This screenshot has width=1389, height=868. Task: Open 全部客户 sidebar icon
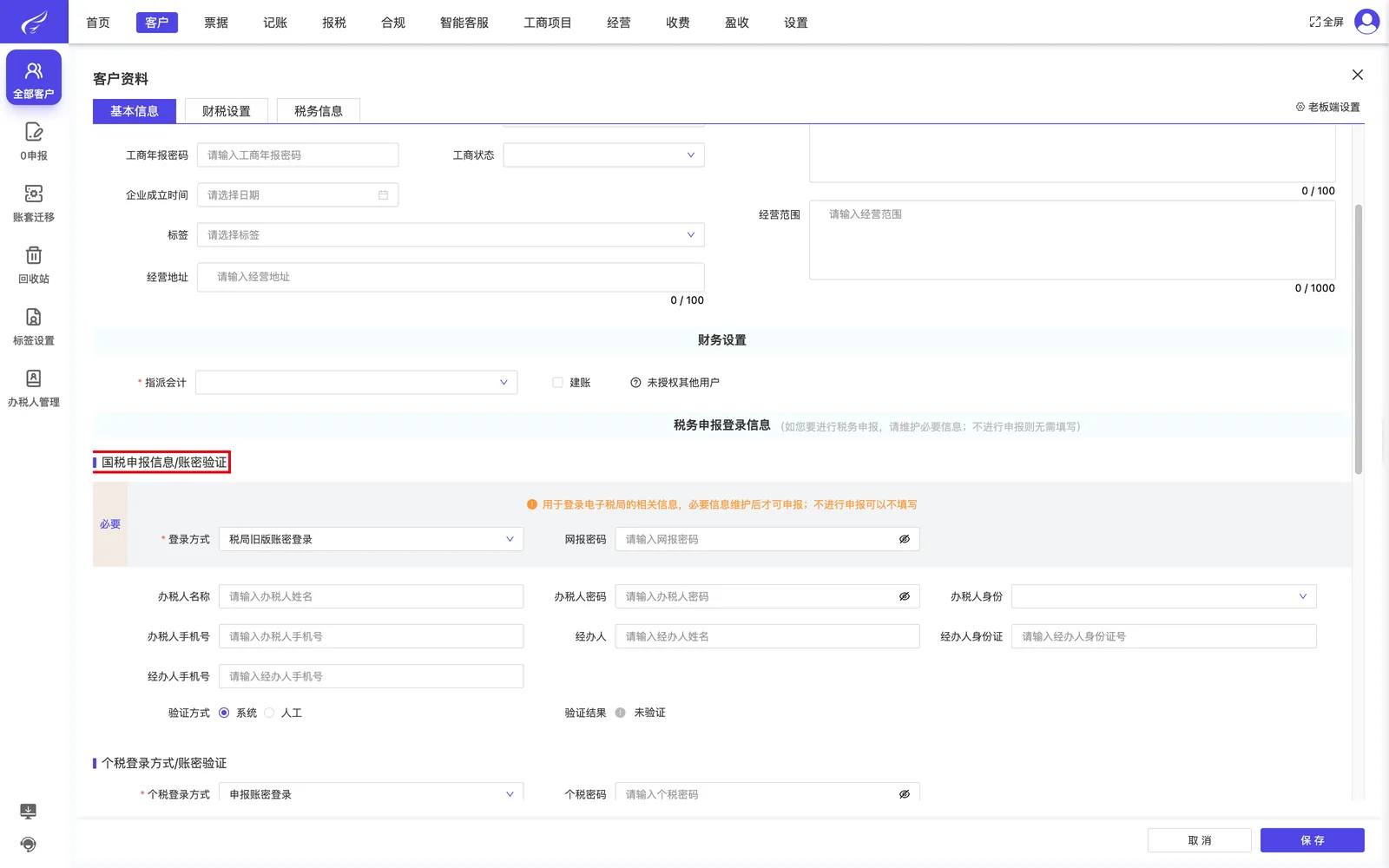pos(34,78)
